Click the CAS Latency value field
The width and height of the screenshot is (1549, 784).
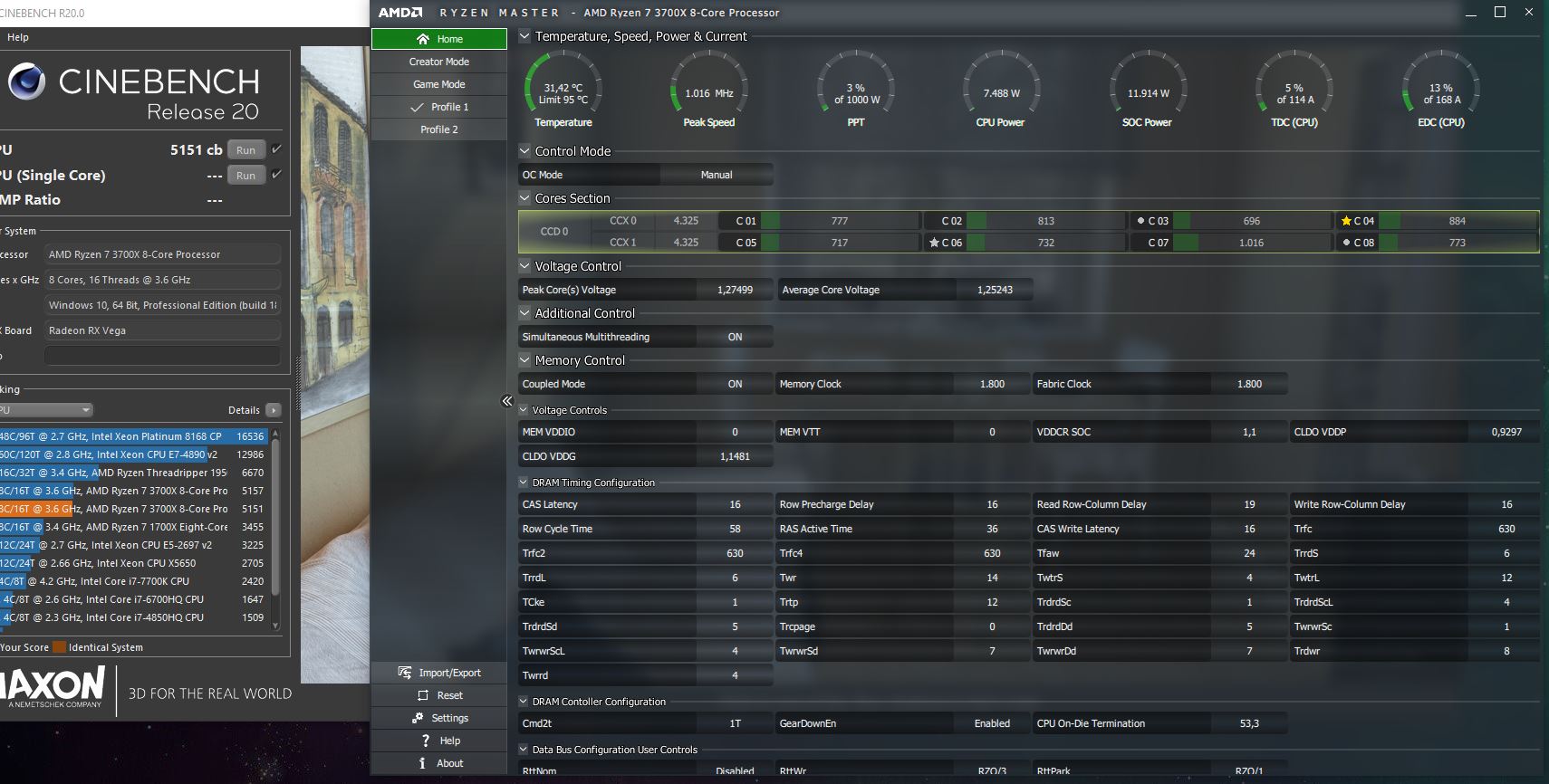(735, 504)
